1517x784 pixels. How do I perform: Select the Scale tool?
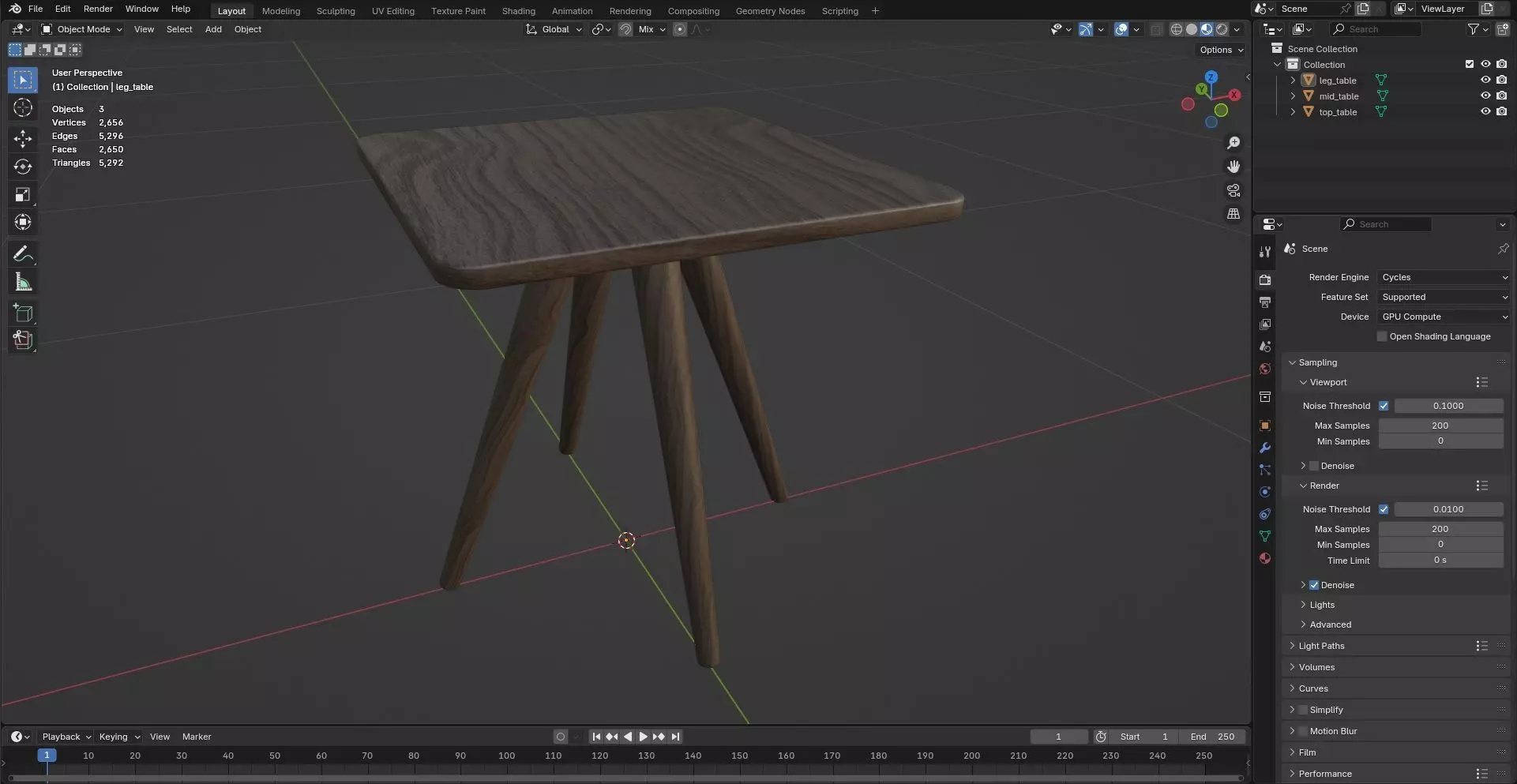pos(23,194)
